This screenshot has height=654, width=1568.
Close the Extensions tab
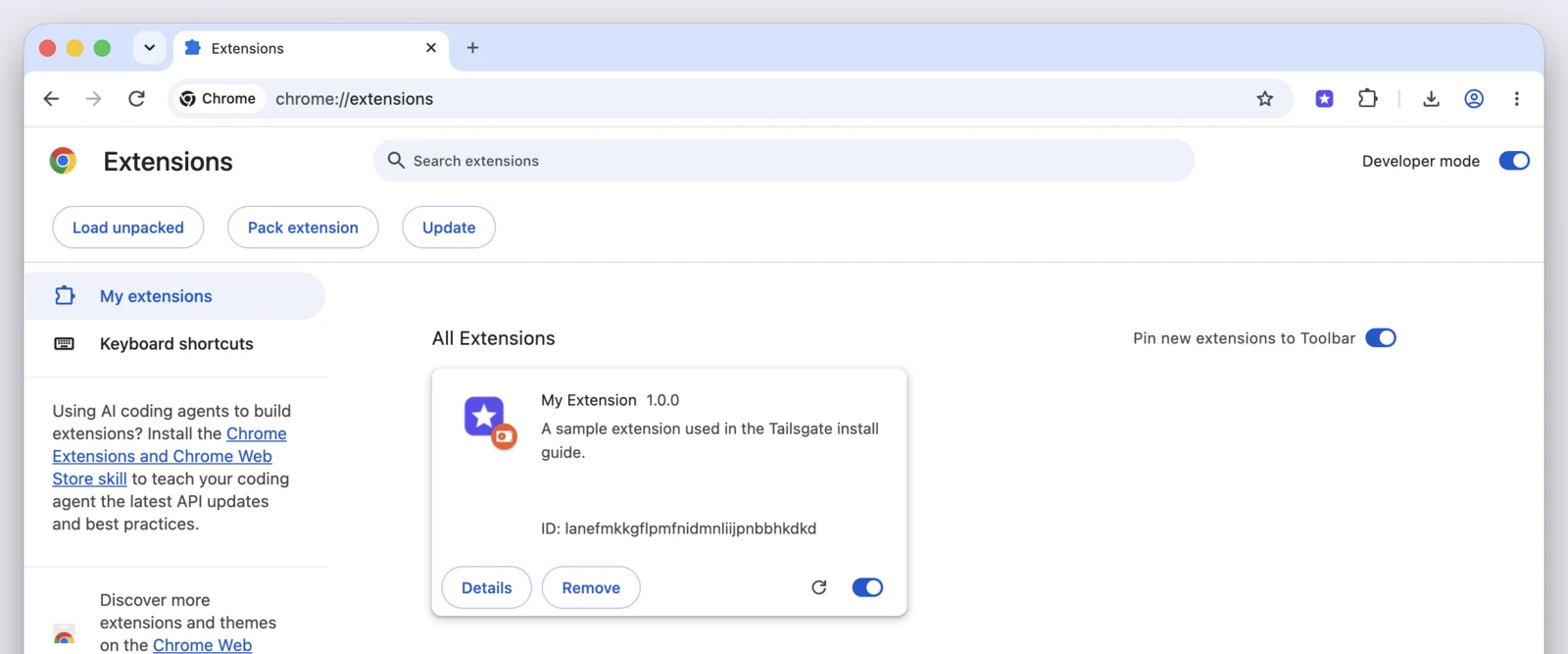(430, 48)
